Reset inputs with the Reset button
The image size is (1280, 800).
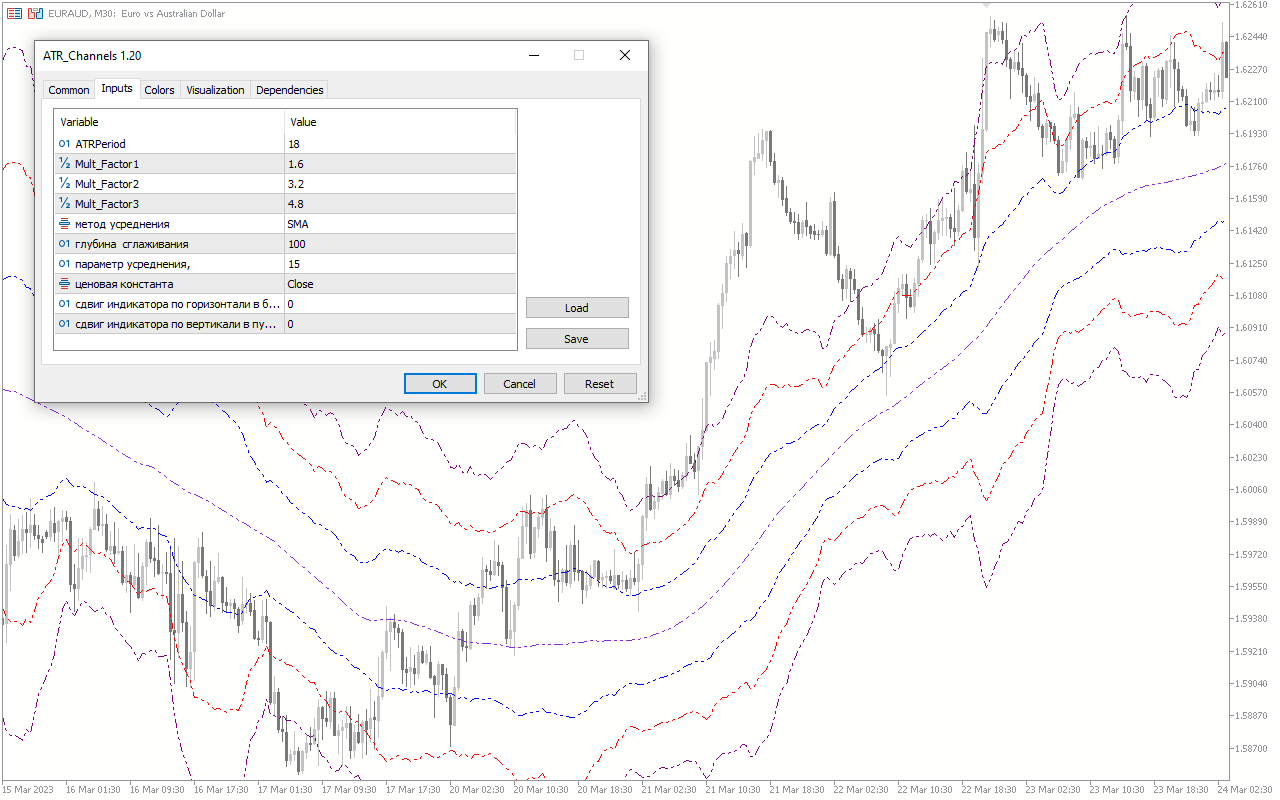click(600, 384)
